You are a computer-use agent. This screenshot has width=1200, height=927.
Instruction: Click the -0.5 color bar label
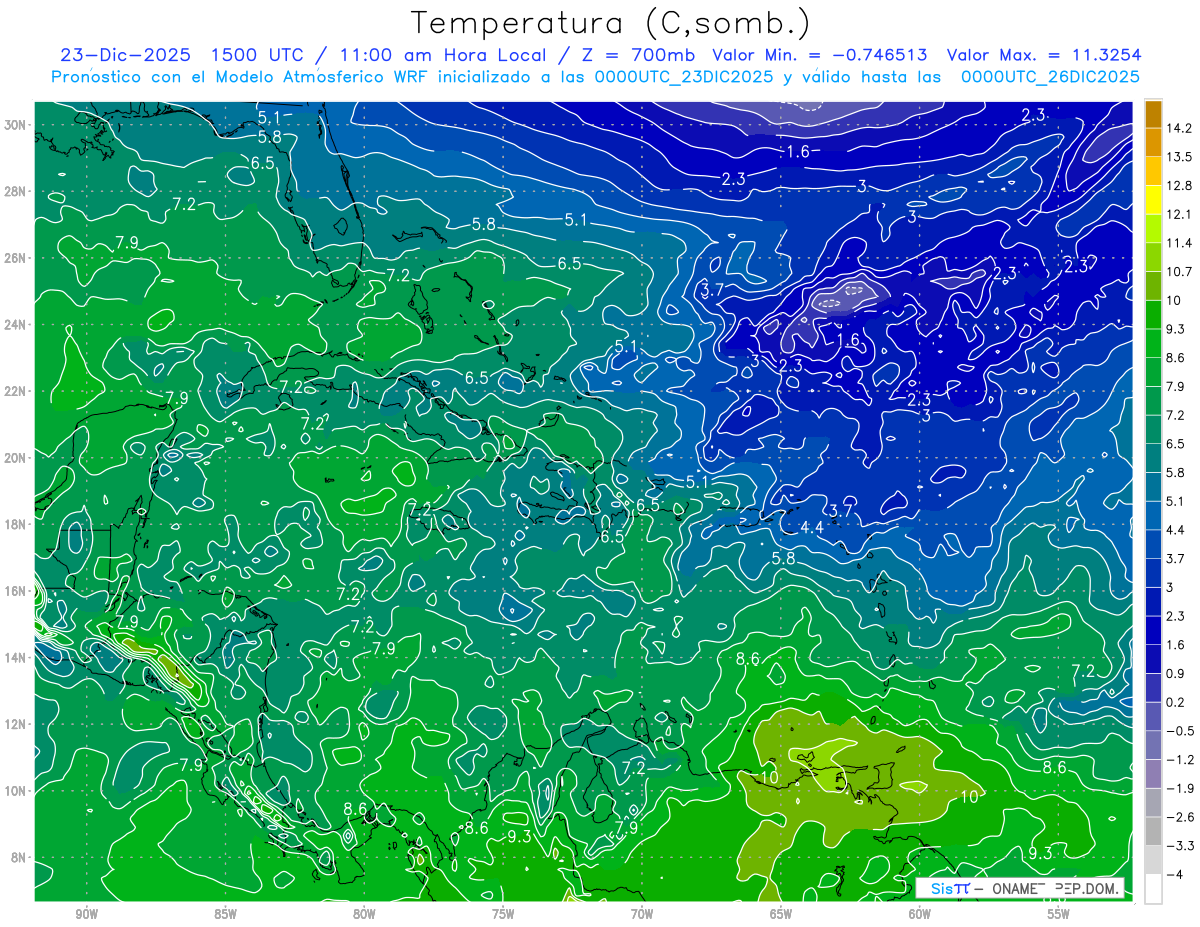click(1182, 731)
